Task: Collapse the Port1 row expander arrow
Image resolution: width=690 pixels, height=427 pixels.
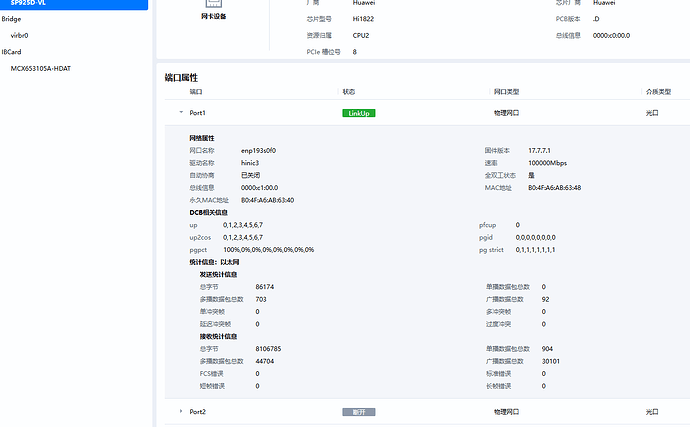Action: [181, 112]
